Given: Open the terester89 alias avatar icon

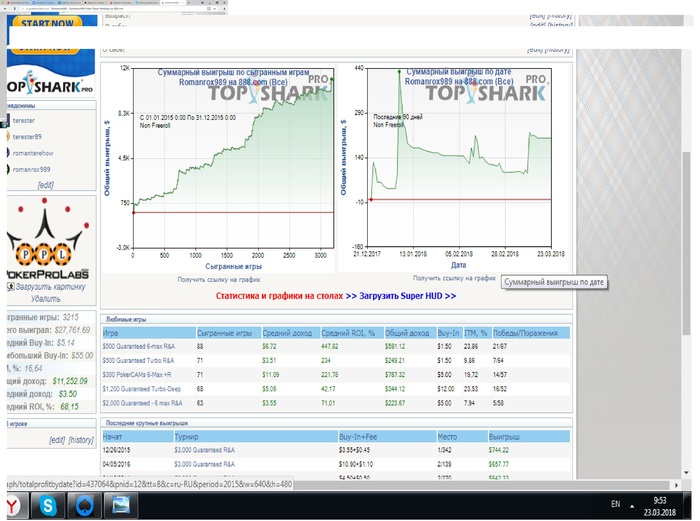Looking at the screenshot, I should (x=8, y=137).
